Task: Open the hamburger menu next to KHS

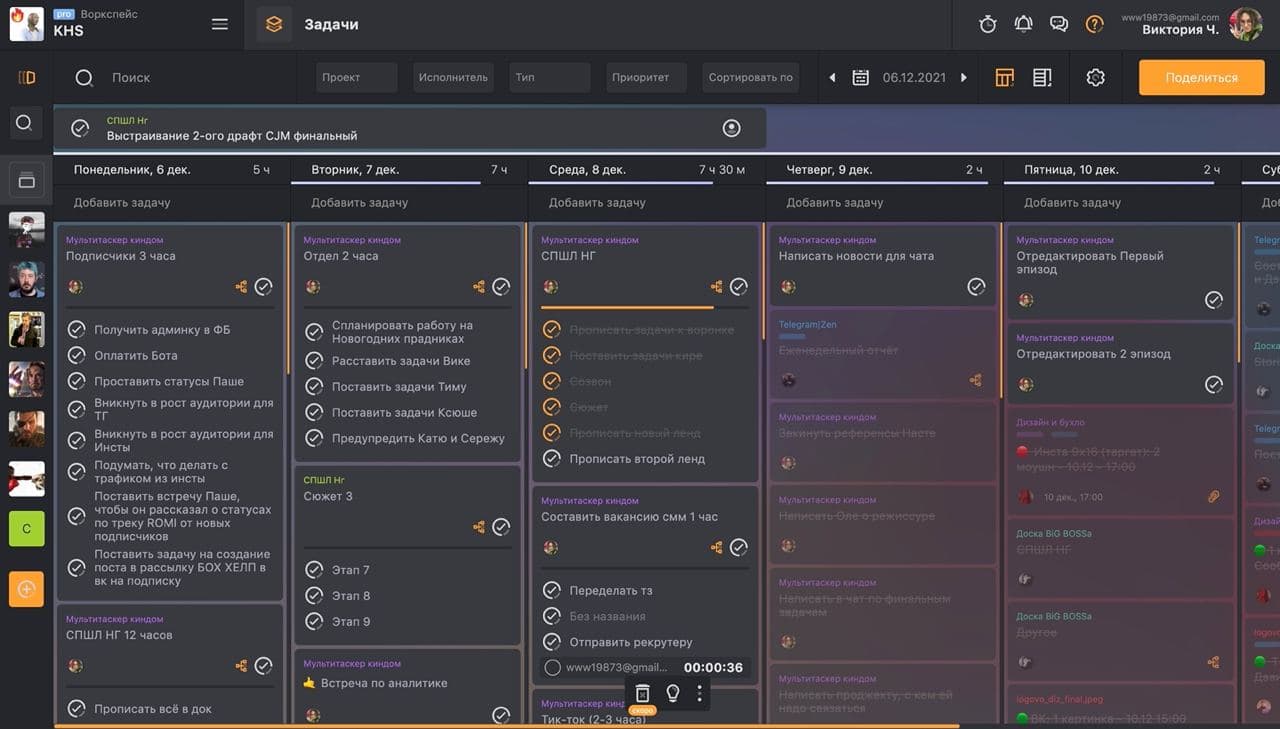Action: point(220,24)
